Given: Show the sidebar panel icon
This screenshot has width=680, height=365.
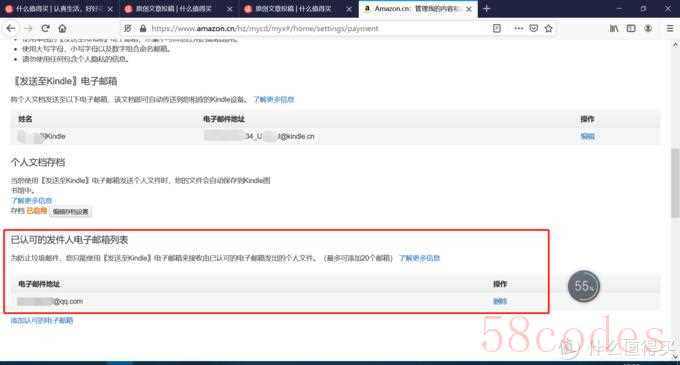Looking at the screenshot, I should (x=631, y=28).
